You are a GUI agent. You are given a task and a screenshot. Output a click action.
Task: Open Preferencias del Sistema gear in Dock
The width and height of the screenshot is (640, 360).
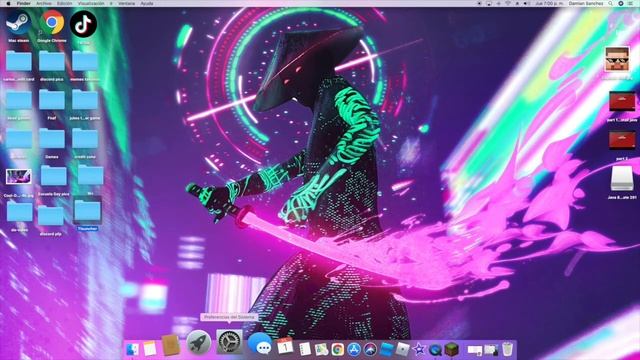(x=229, y=342)
